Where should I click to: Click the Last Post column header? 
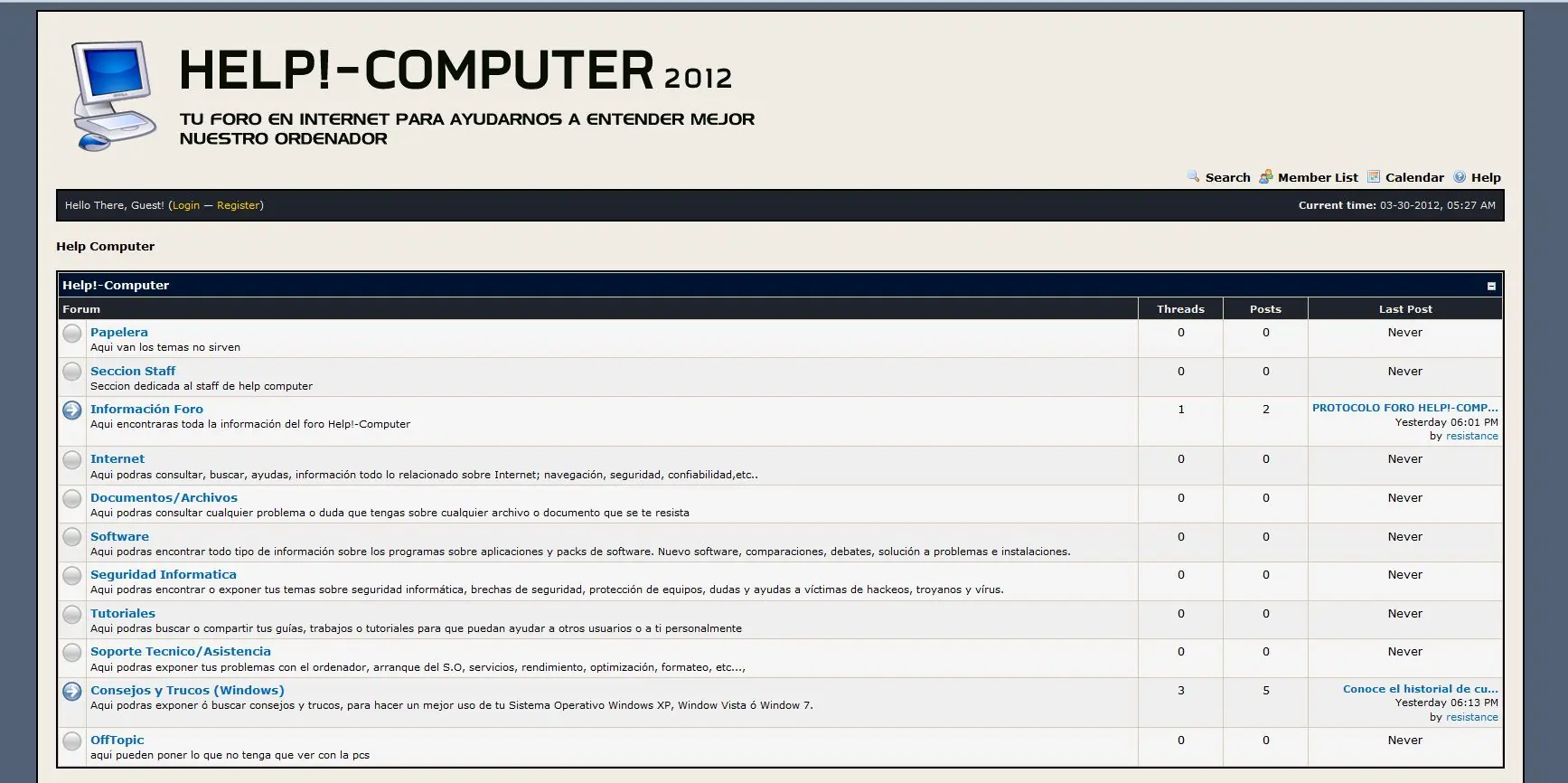coord(1405,309)
